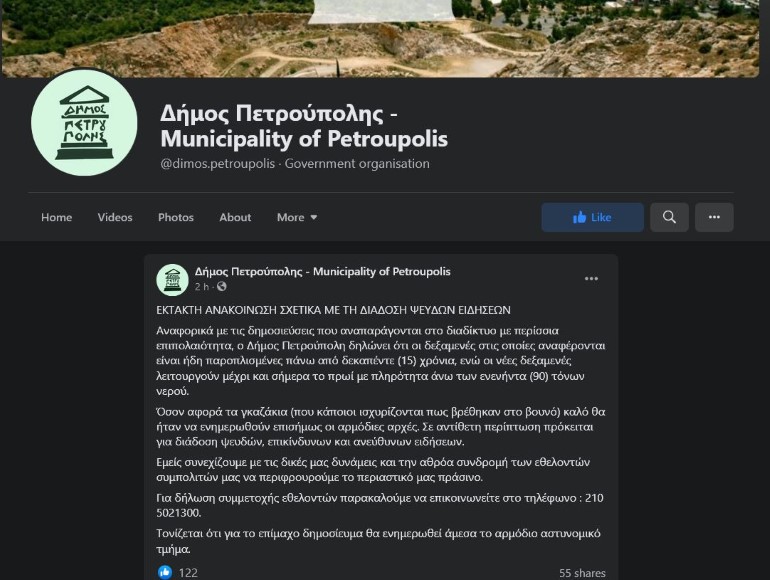770x580 pixels.
Task: Like the Municipality of Petroupolis page
Action: click(592, 217)
